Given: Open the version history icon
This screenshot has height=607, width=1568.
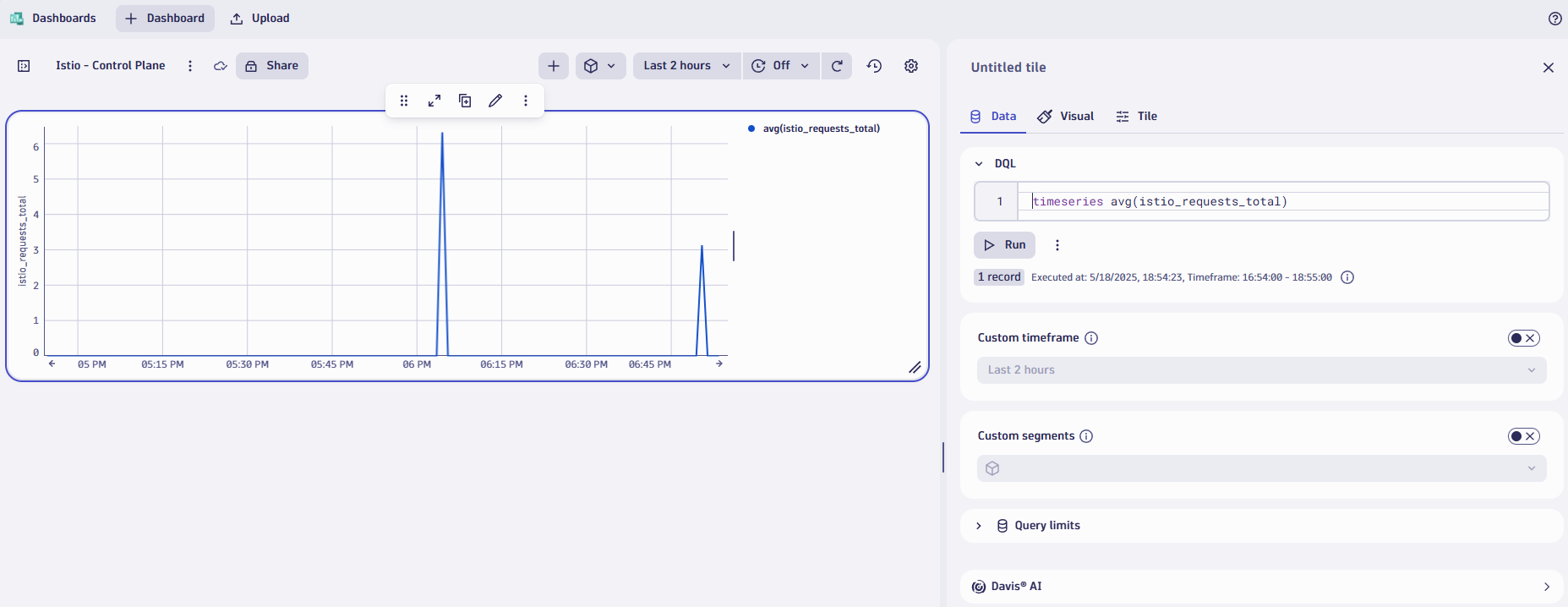Looking at the screenshot, I should click(875, 66).
